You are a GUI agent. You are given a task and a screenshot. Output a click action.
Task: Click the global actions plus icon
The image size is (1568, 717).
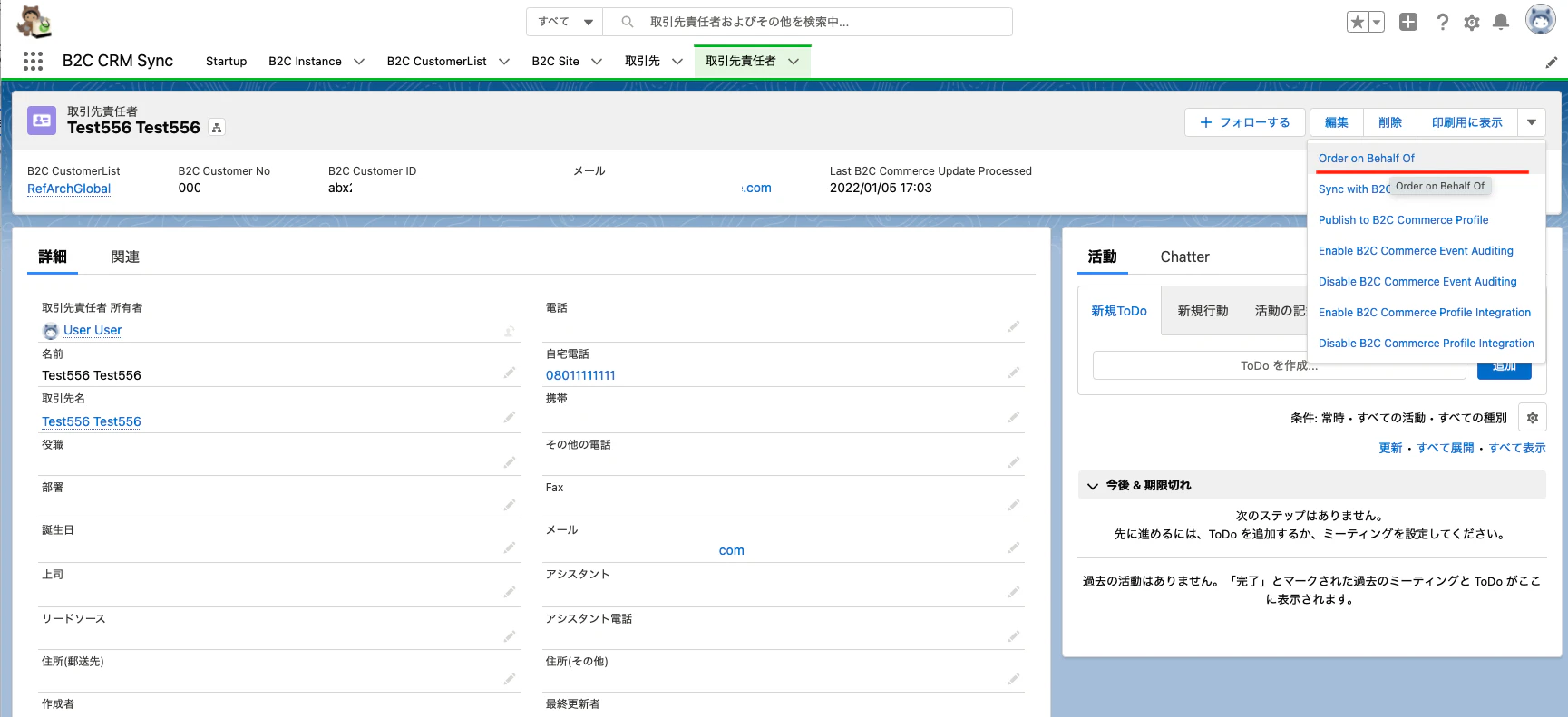click(x=1408, y=22)
